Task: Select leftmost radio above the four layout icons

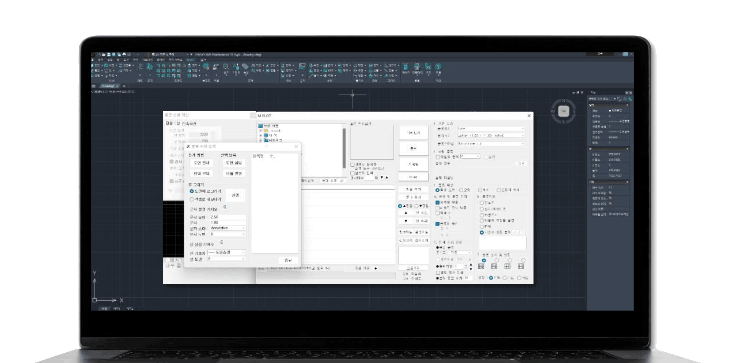Action: pos(484,260)
